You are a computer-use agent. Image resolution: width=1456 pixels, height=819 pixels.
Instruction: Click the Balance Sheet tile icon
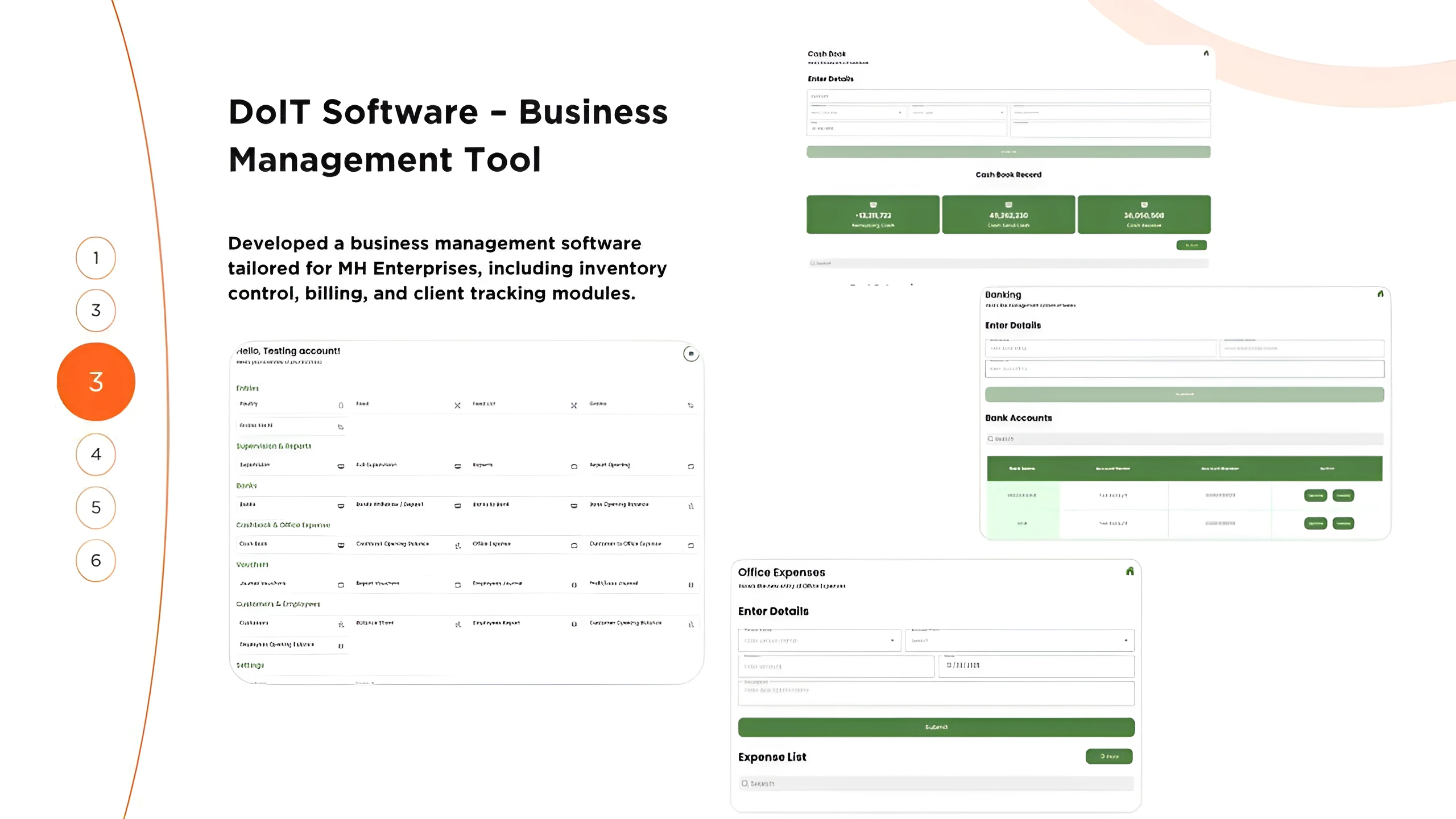[x=458, y=624]
